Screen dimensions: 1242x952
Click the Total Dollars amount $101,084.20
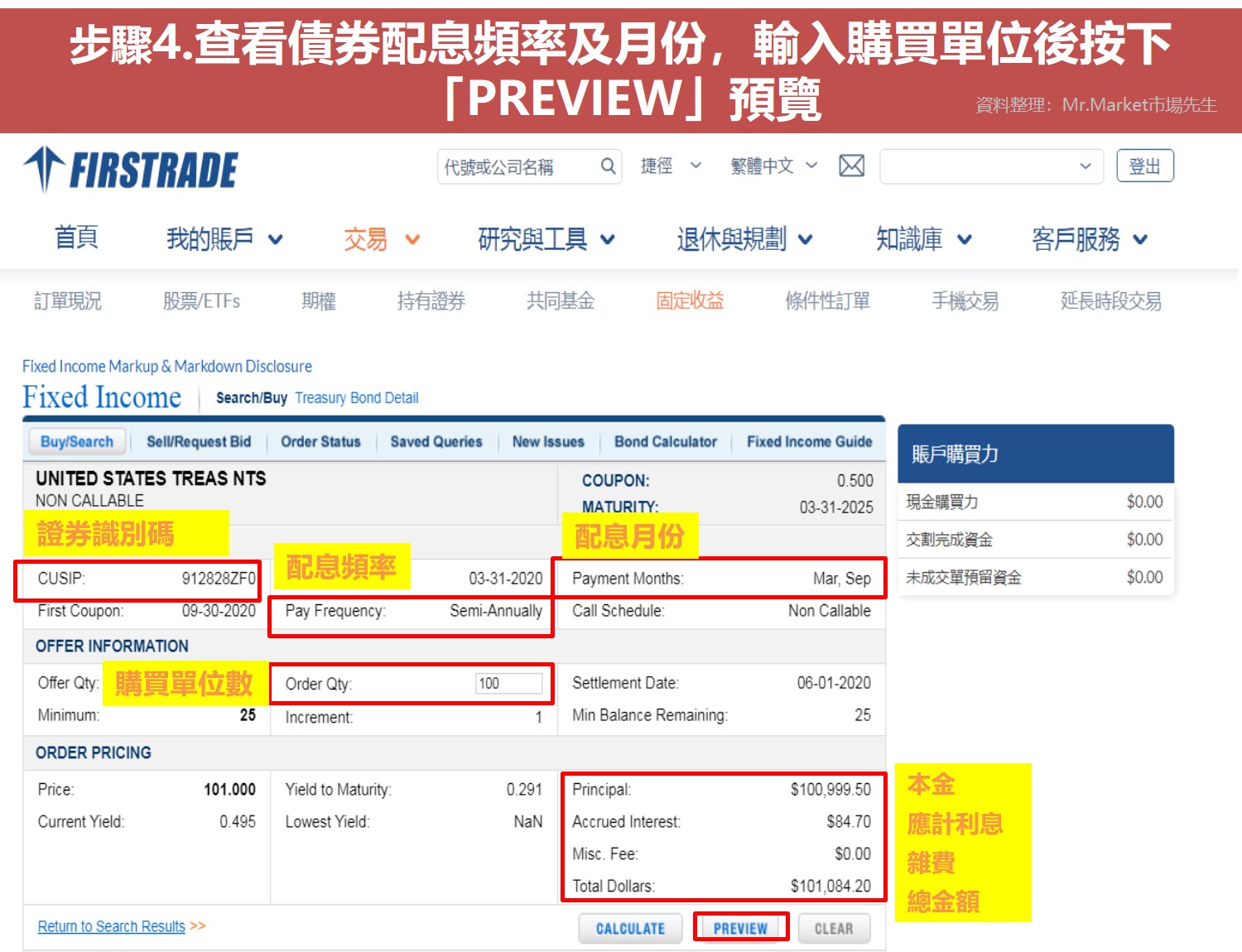click(x=830, y=887)
